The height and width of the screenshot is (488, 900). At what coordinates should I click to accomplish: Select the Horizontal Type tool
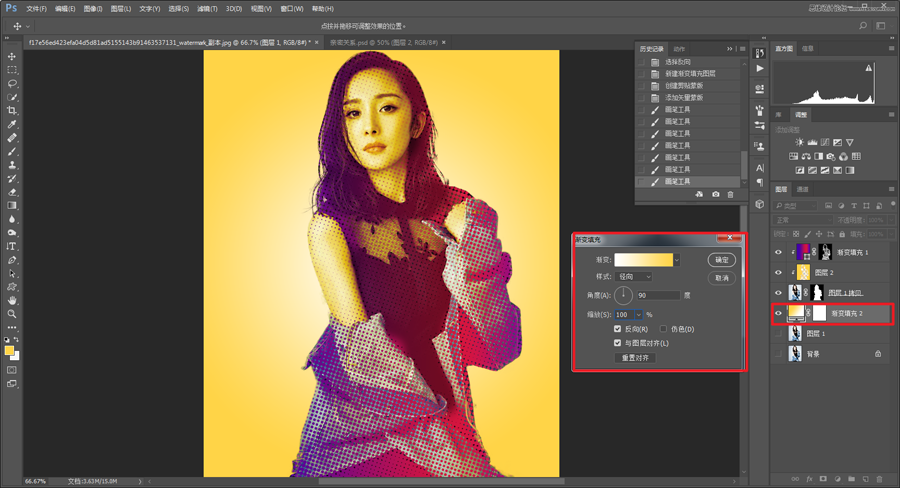[x=12, y=246]
